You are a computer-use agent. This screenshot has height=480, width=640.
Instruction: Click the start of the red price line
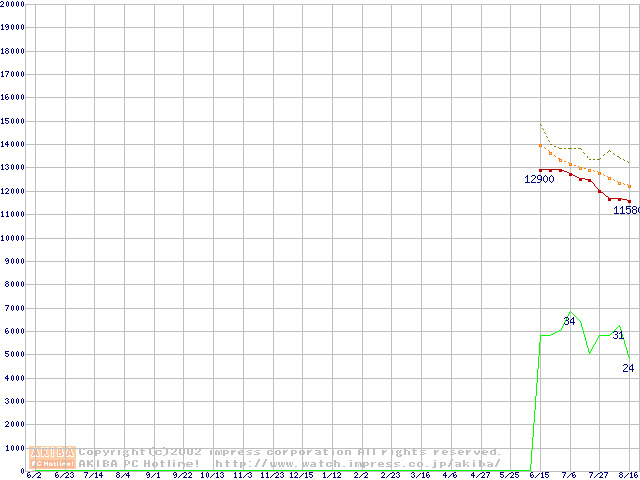(540, 170)
